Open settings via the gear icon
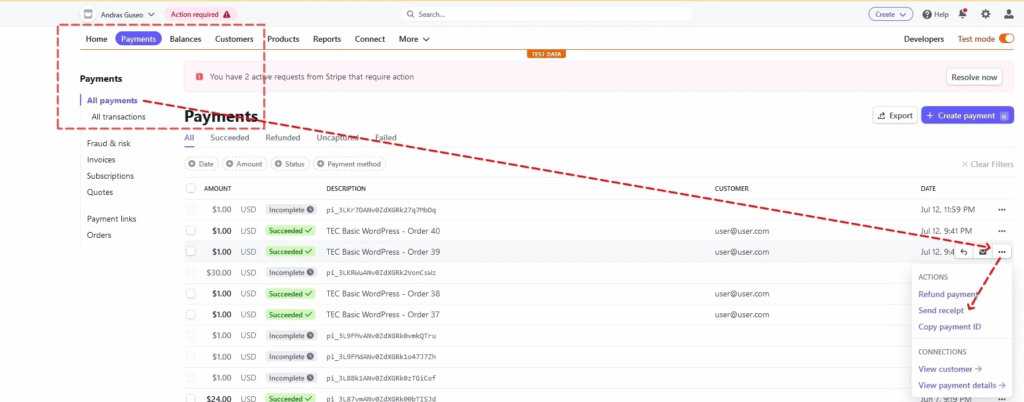This screenshot has height=402, width=1024. coord(986,14)
